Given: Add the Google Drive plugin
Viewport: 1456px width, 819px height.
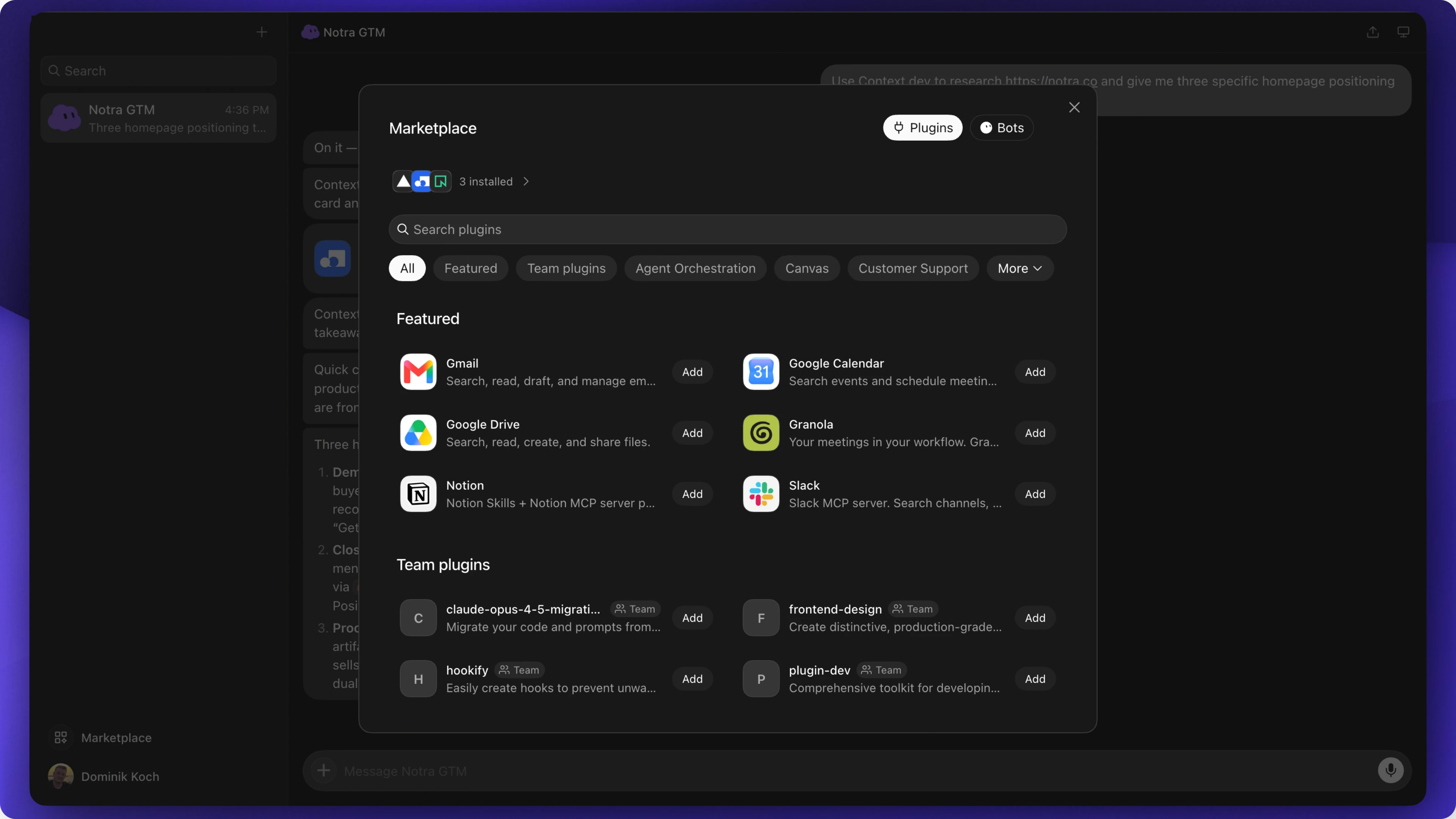Looking at the screenshot, I should 692,433.
